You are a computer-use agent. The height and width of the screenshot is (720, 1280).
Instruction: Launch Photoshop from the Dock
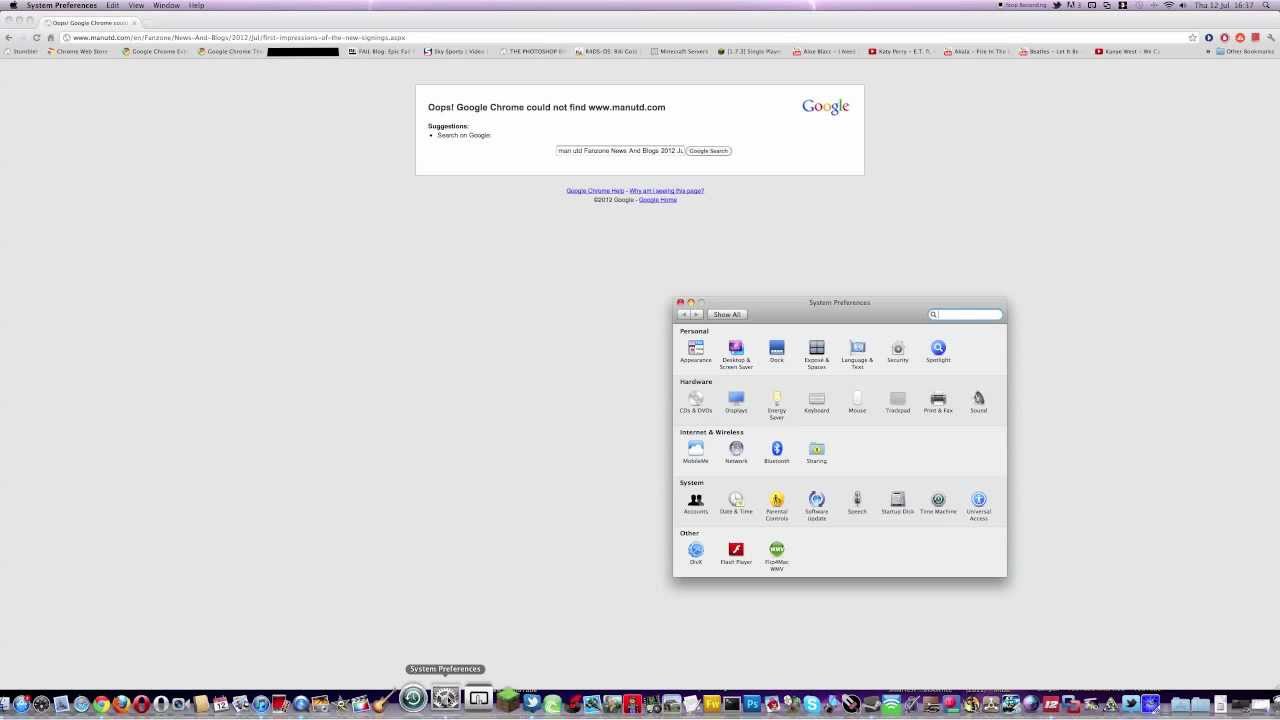752,704
